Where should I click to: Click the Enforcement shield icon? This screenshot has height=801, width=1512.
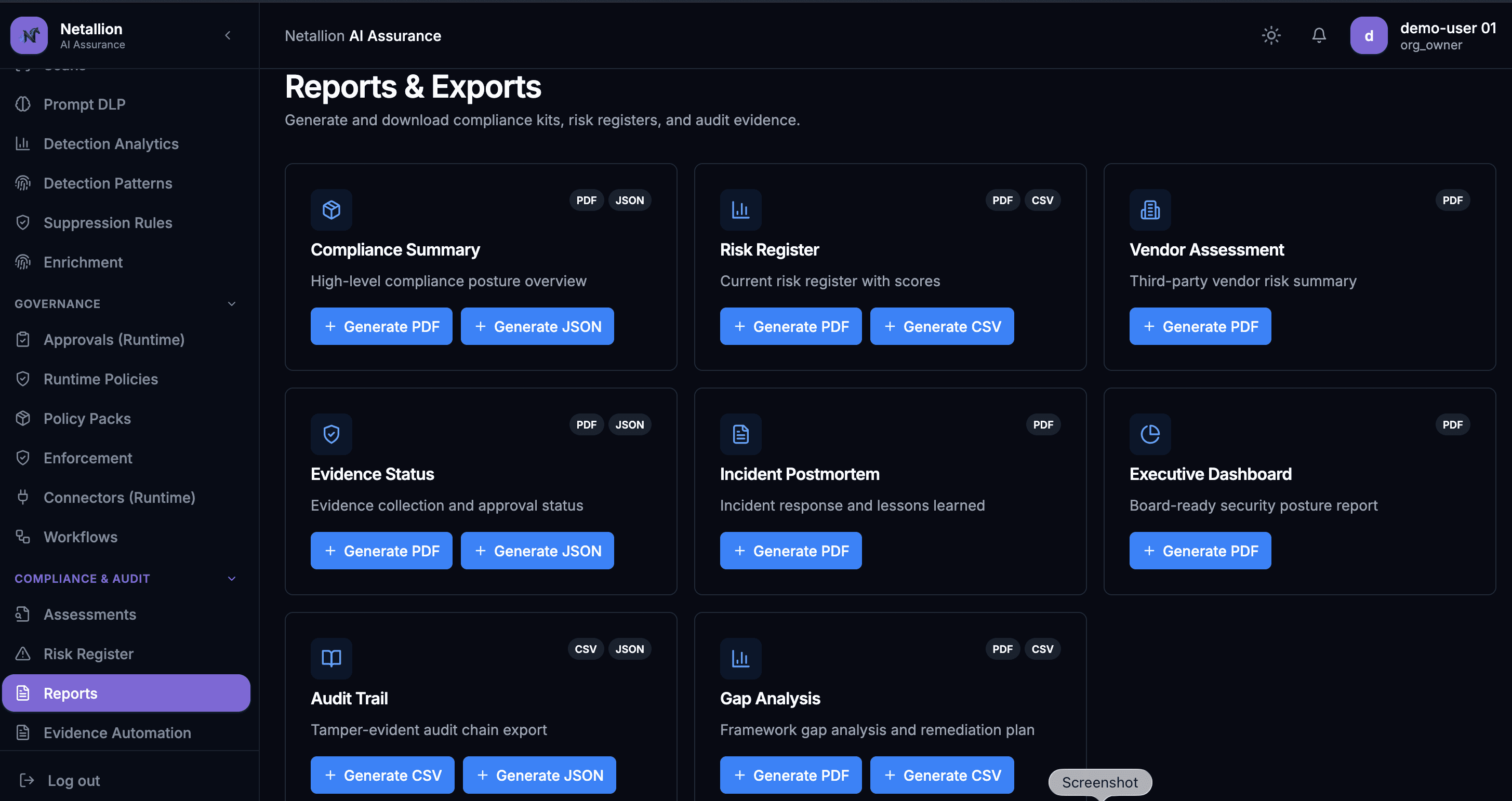pos(23,458)
